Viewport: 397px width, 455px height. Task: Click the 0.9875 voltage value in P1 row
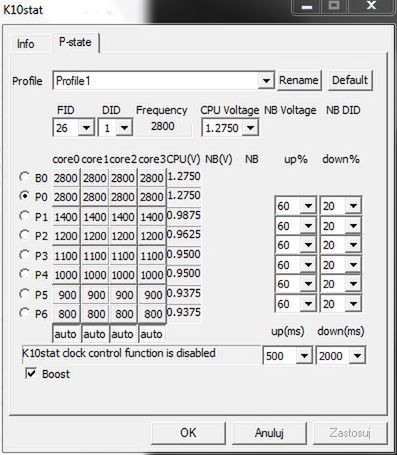pyautogui.click(x=184, y=215)
